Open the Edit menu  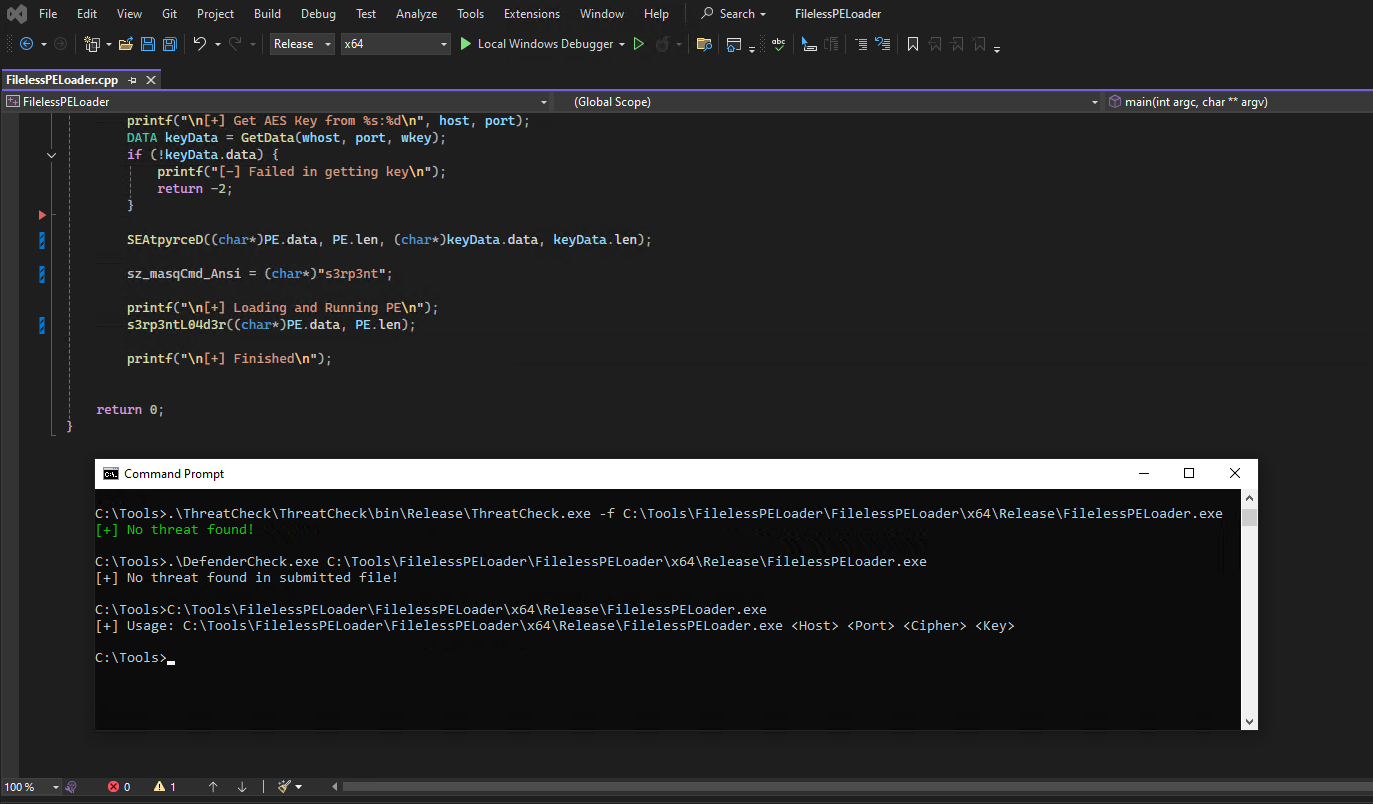pos(87,14)
